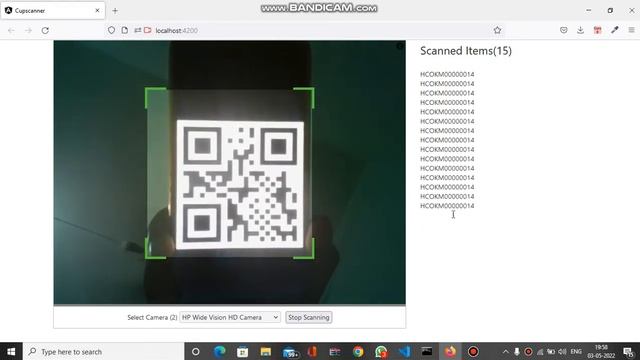Click the red gift extension icon
Image resolution: width=640 pixels, height=360 pixels.
pos(598,30)
